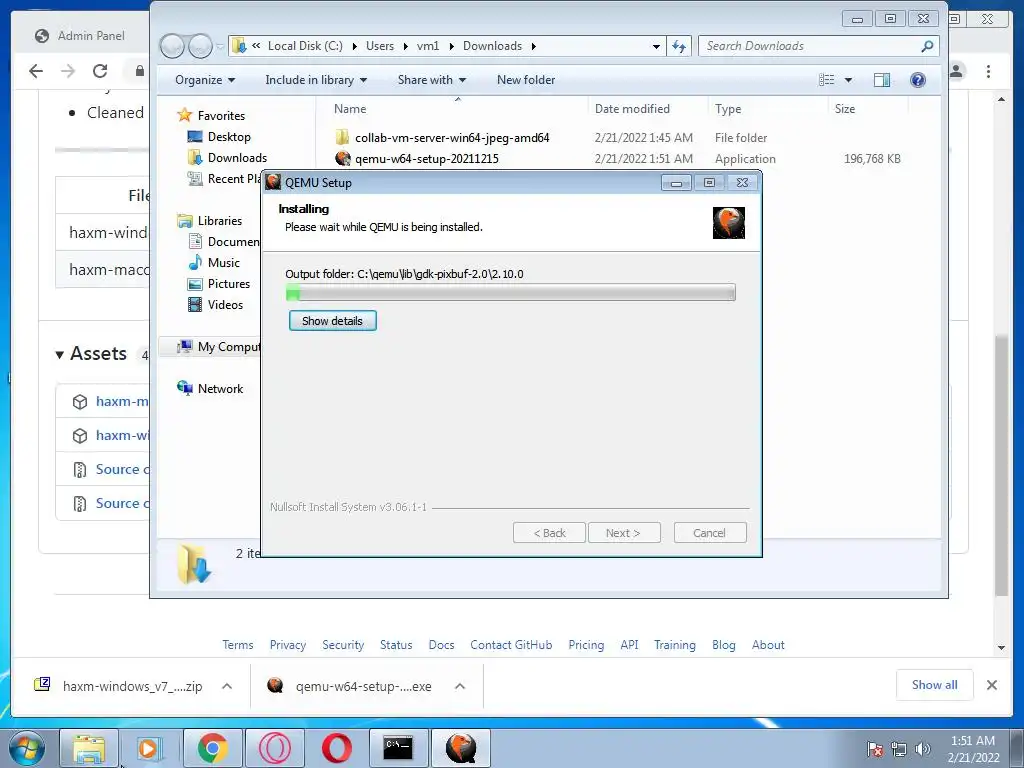This screenshot has width=1024, height=768.
Task: Expand the address bar history dropdown
Action: pyautogui.click(x=656, y=46)
